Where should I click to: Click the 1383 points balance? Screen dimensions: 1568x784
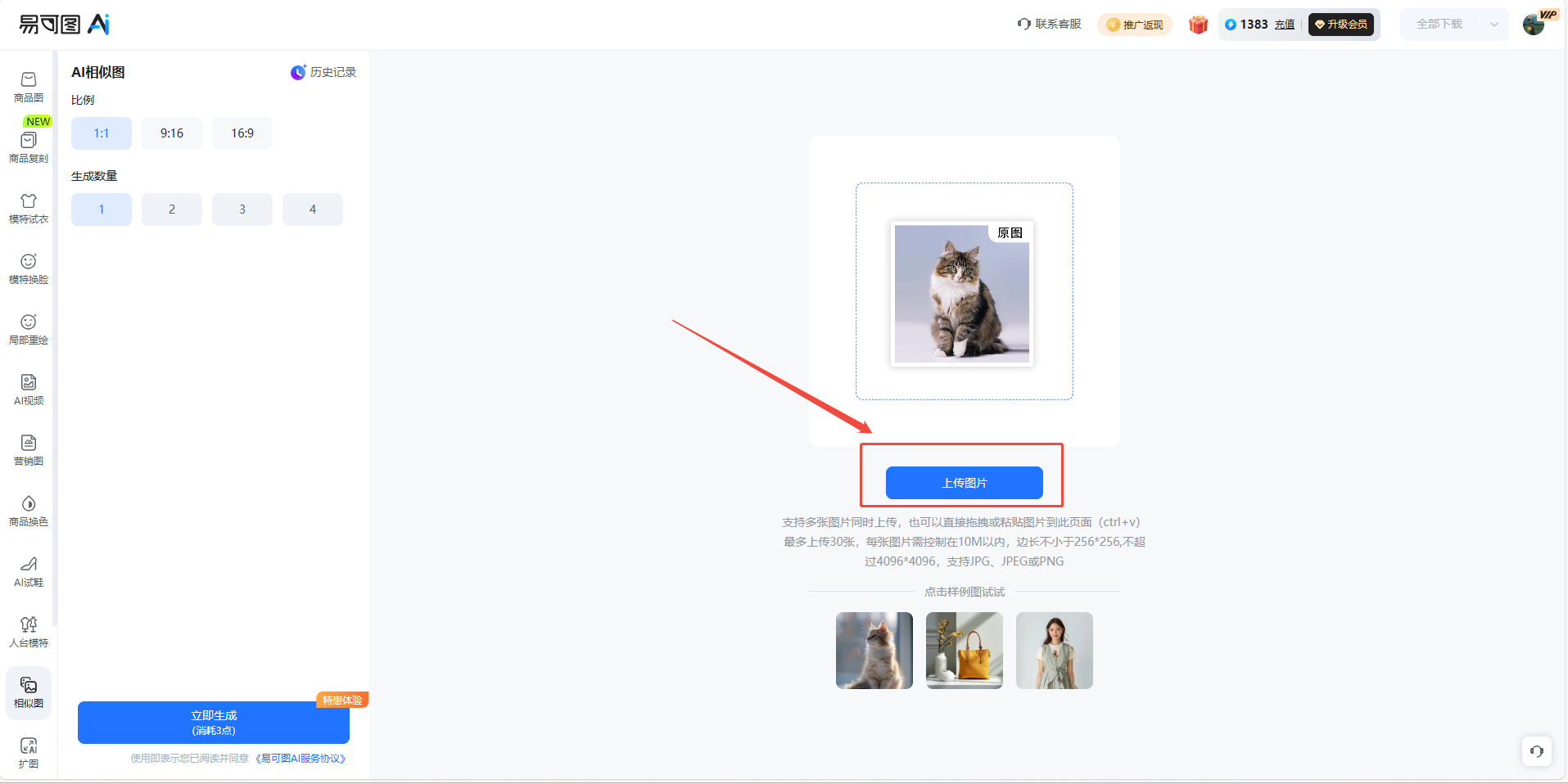click(1254, 25)
